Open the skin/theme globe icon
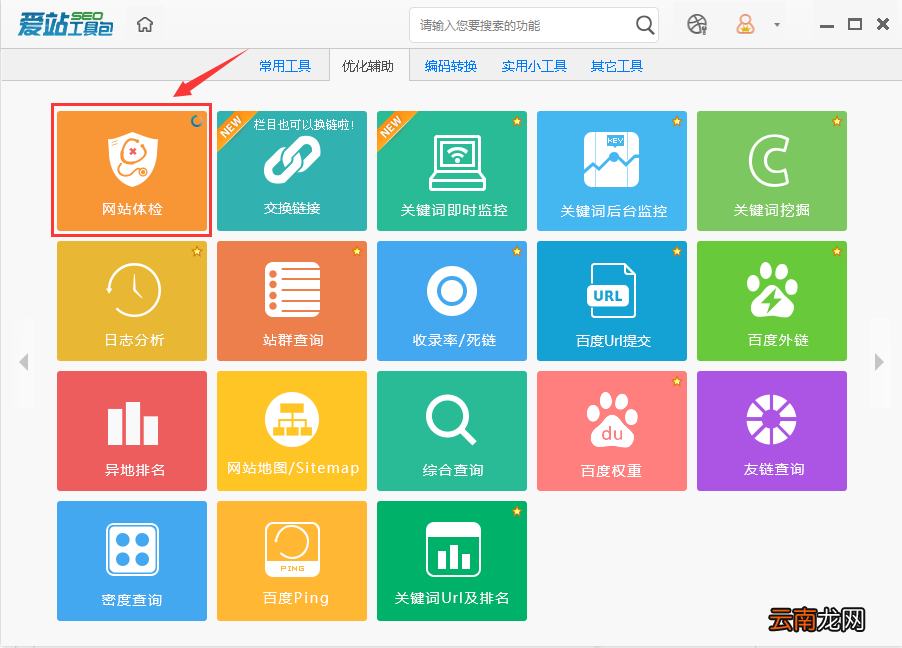Image resolution: width=902 pixels, height=648 pixels. (697, 25)
